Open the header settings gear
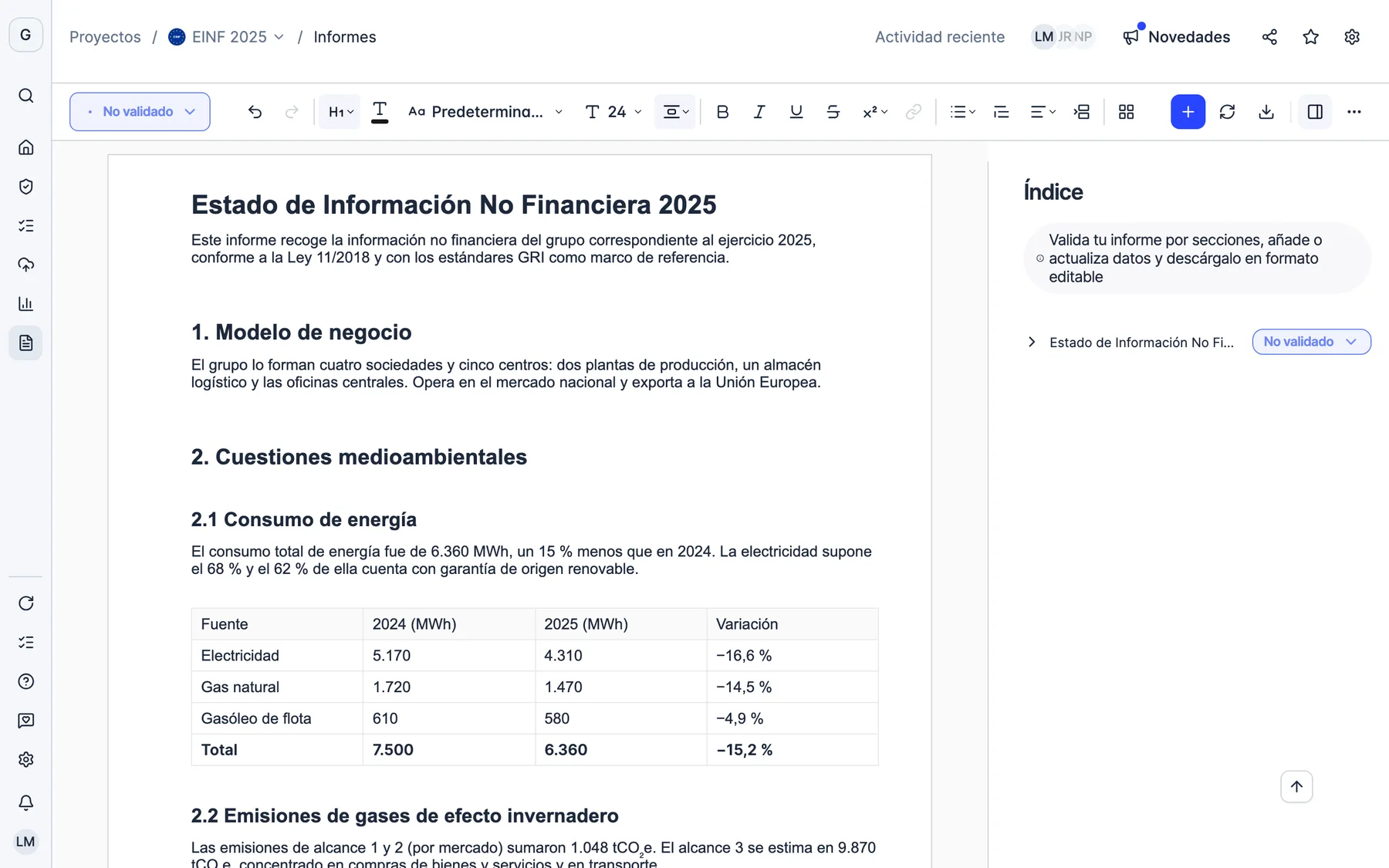The image size is (1389, 868). tap(1351, 37)
